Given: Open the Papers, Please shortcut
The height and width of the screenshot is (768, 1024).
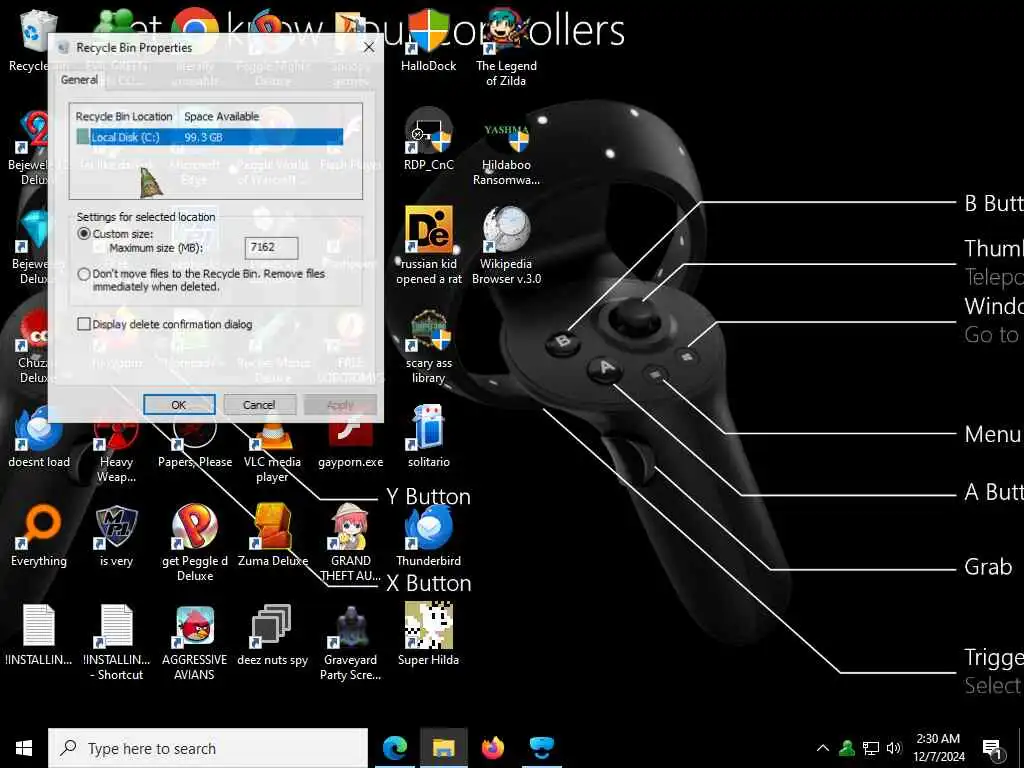Looking at the screenshot, I should [195, 445].
